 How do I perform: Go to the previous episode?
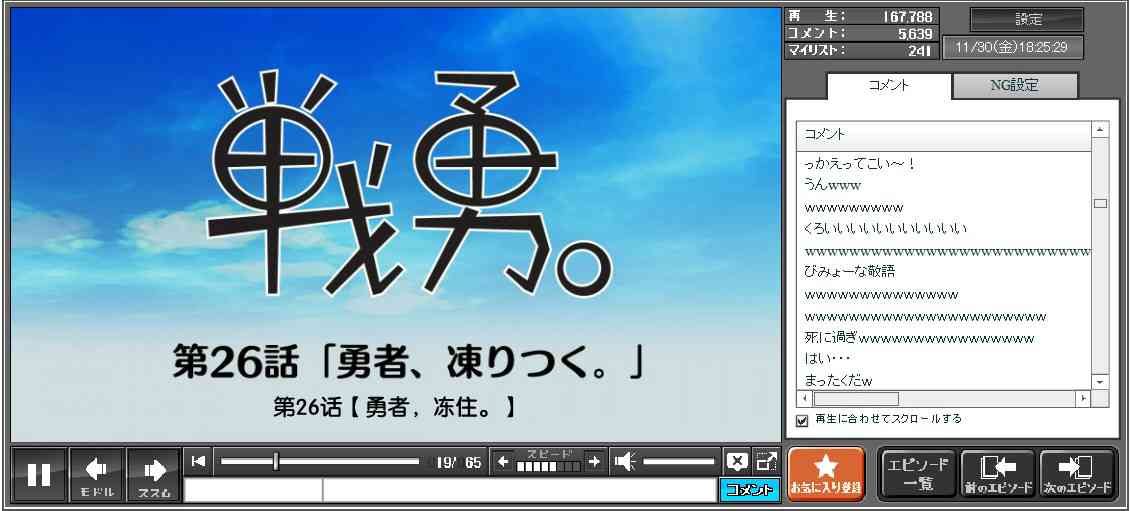click(x=997, y=474)
